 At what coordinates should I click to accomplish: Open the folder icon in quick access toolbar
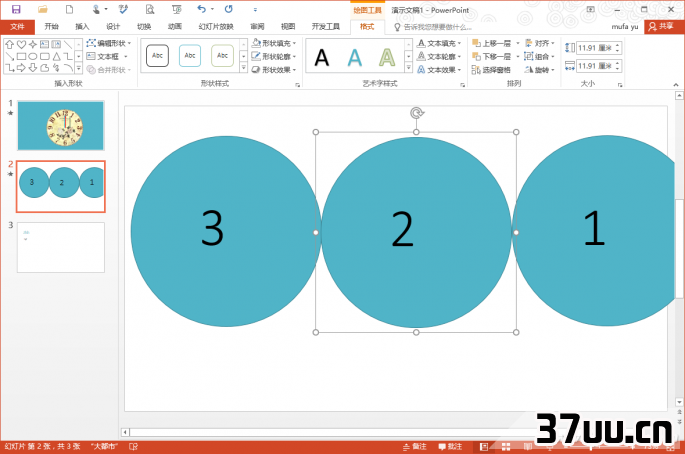tap(43, 9)
